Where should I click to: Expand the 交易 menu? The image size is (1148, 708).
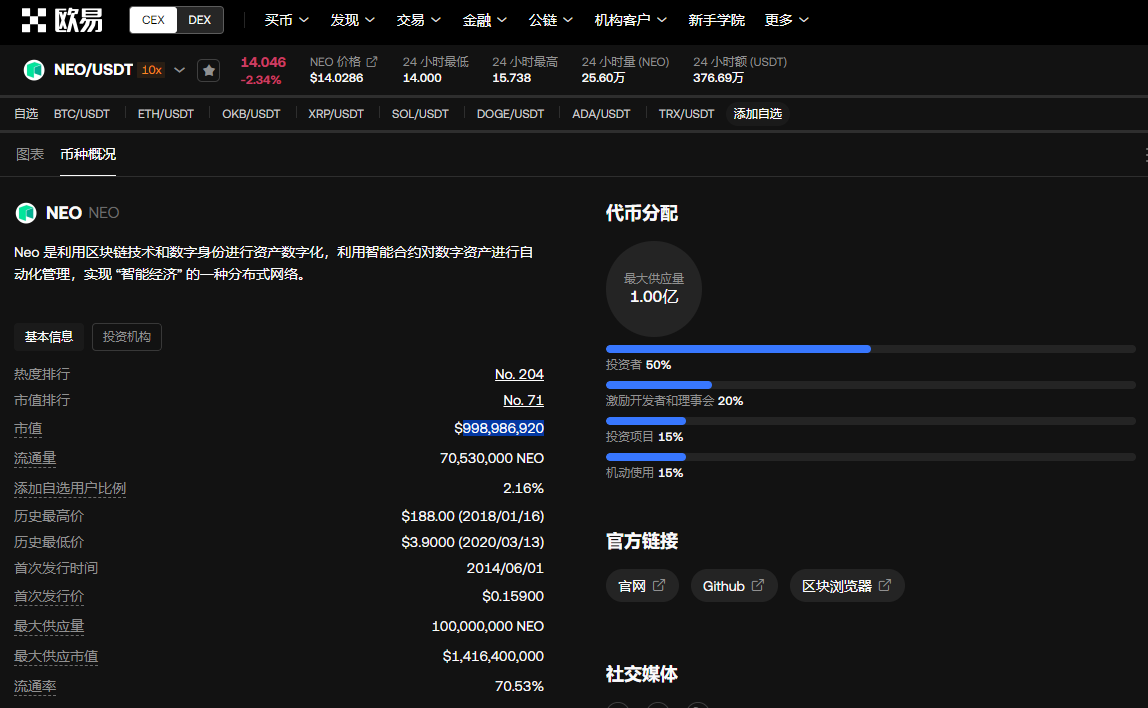coord(418,21)
